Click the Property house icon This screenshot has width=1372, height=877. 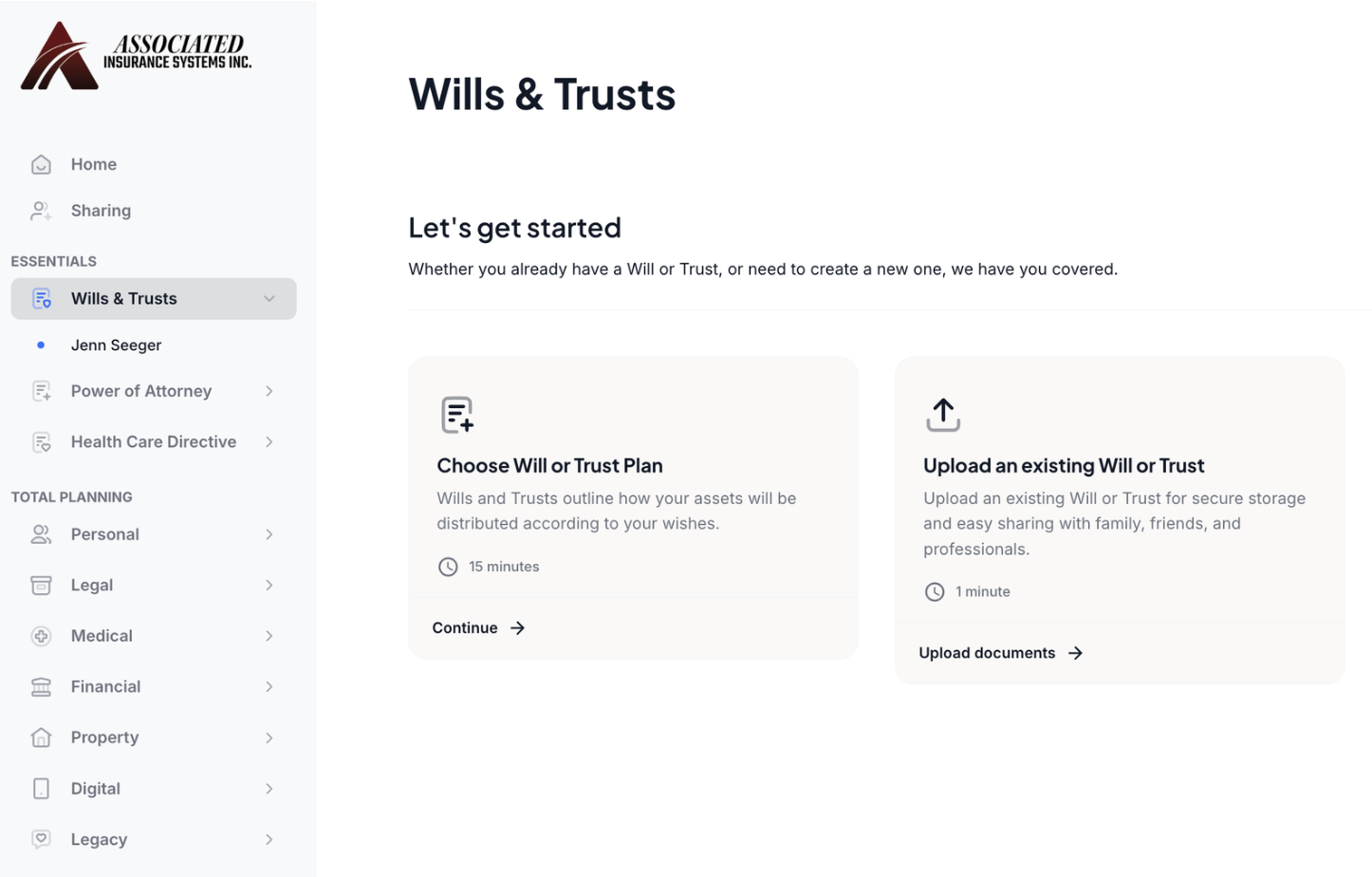click(41, 737)
